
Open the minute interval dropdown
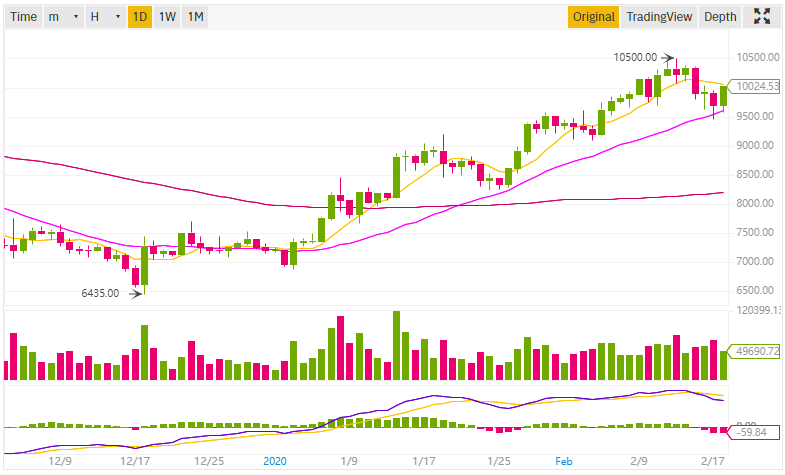pyautogui.click(x=64, y=17)
